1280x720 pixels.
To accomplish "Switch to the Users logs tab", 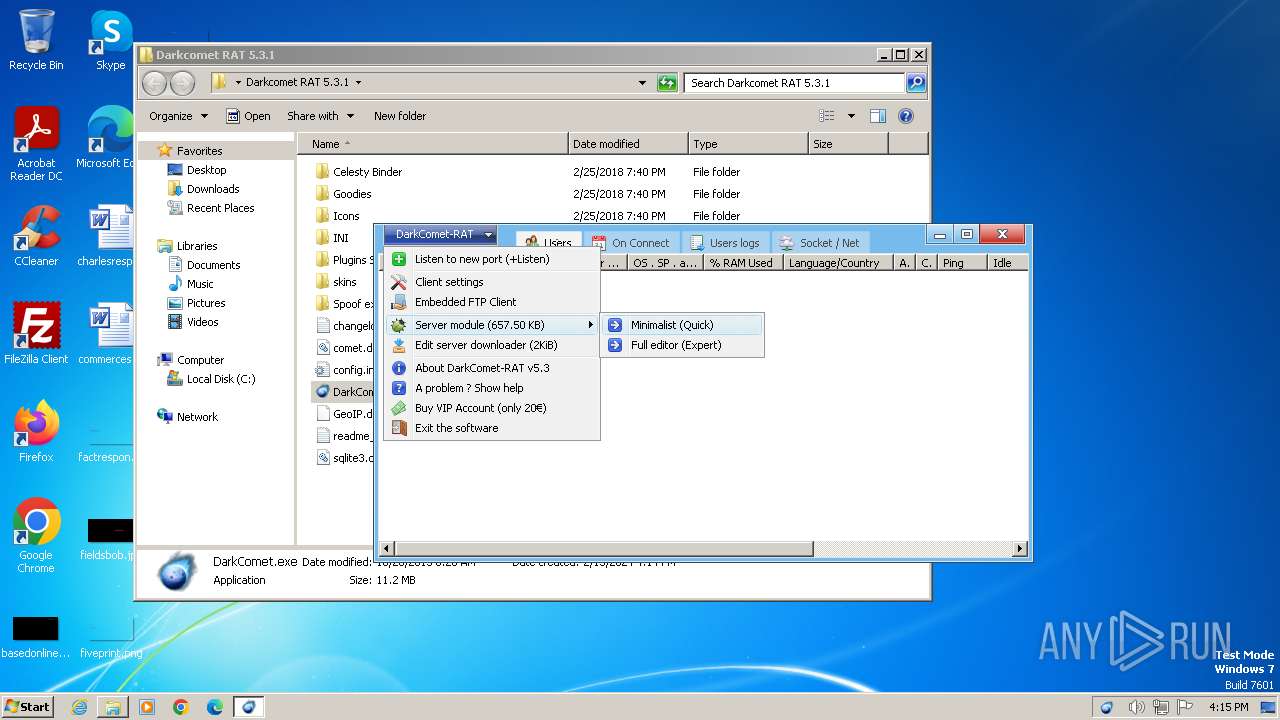I will [725, 243].
